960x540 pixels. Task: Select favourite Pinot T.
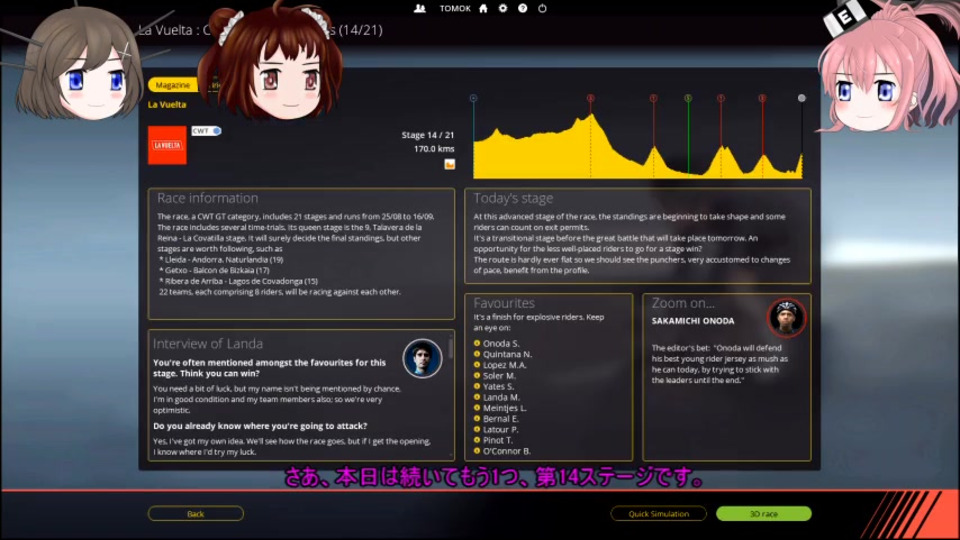(498, 440)
